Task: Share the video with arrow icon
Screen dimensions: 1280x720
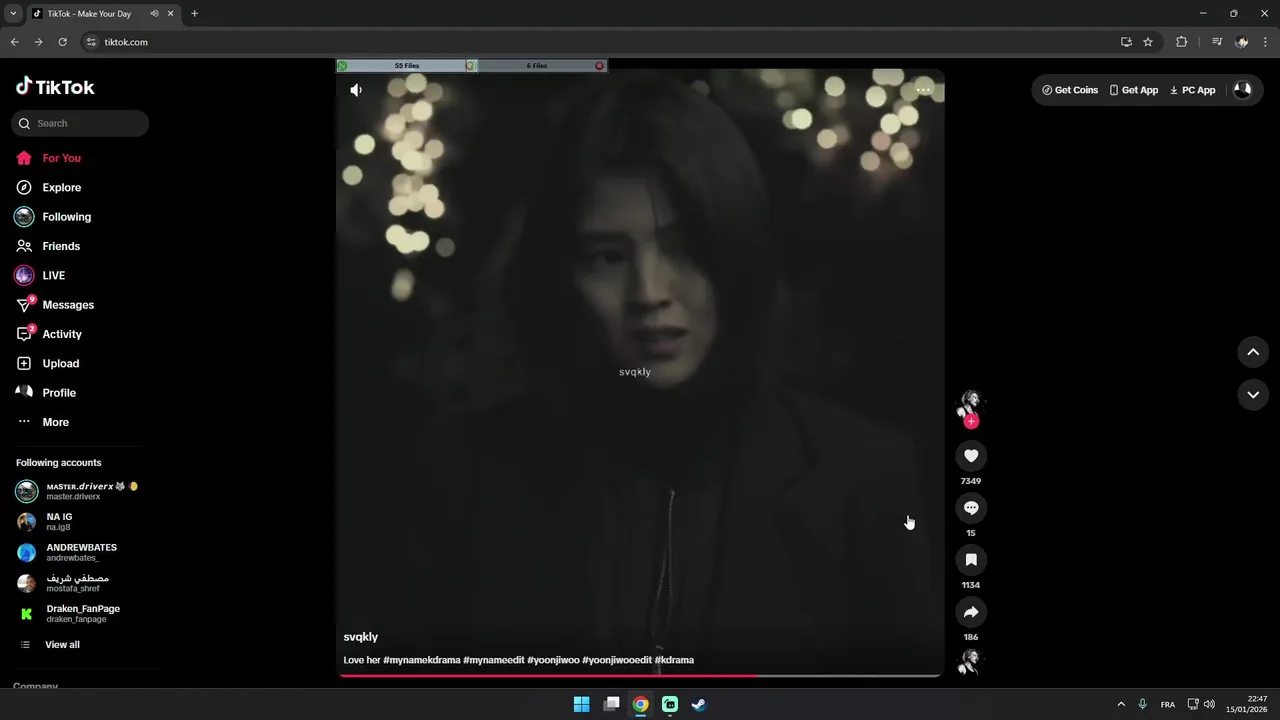Action: click(x=971, y=612)
